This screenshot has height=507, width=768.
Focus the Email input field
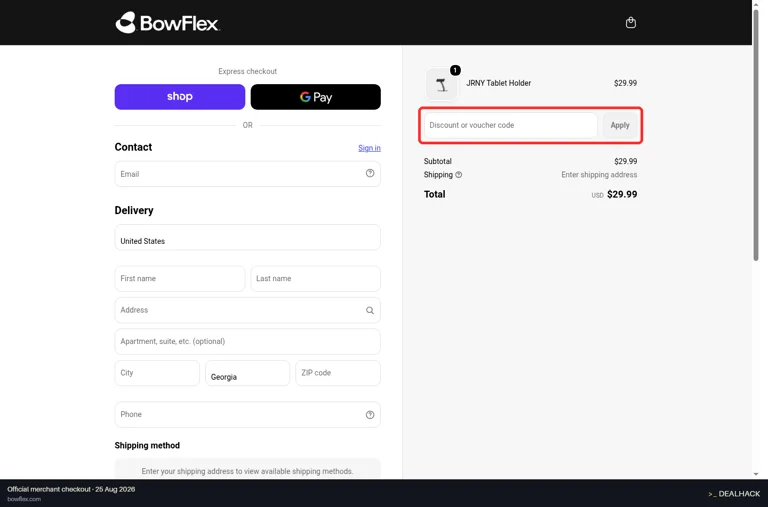(247, 174)
